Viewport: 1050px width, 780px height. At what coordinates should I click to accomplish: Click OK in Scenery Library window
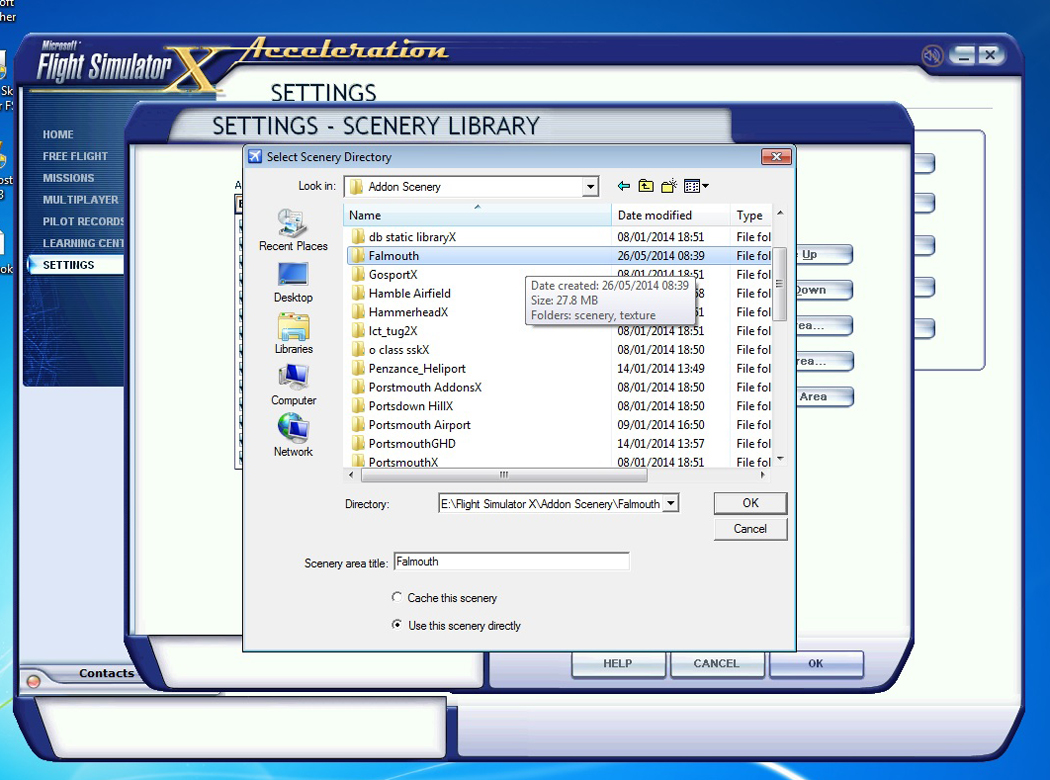[816, 664]
